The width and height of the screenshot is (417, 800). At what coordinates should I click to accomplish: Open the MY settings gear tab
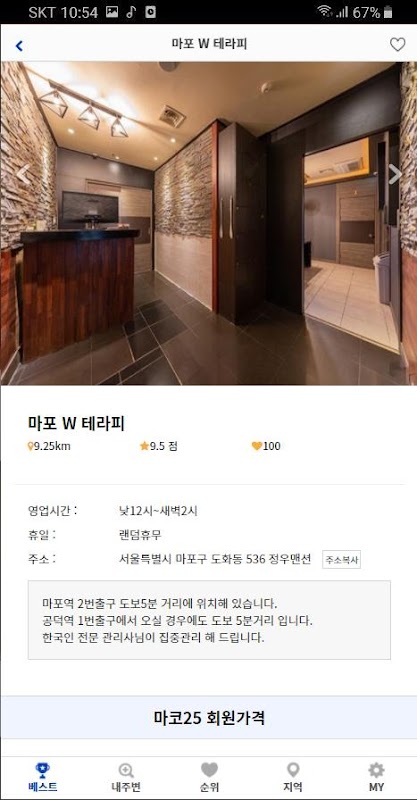(376, 777)
